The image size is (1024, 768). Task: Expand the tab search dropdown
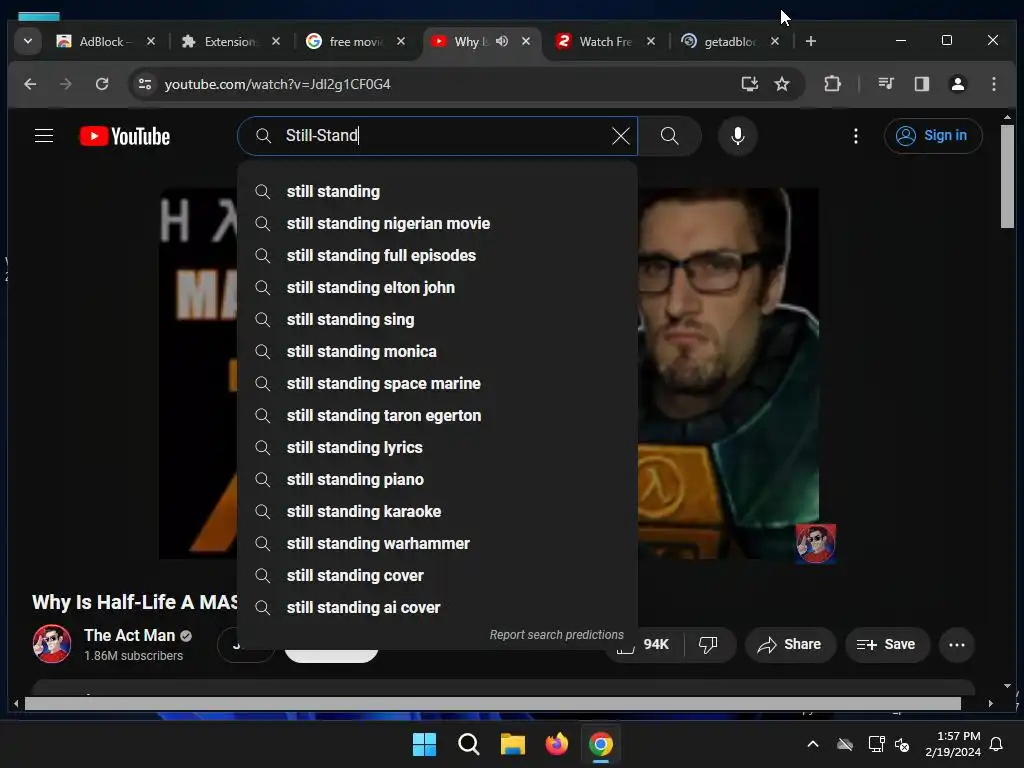coord(27,41)
